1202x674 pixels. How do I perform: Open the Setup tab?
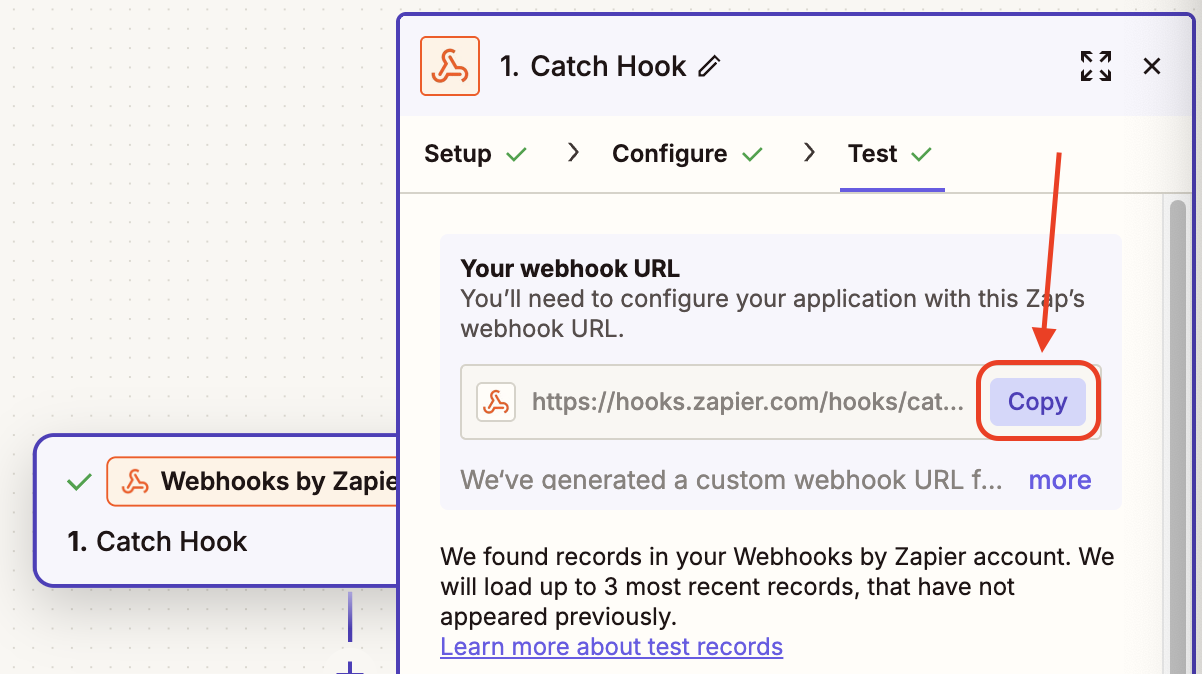pos(475,154)
